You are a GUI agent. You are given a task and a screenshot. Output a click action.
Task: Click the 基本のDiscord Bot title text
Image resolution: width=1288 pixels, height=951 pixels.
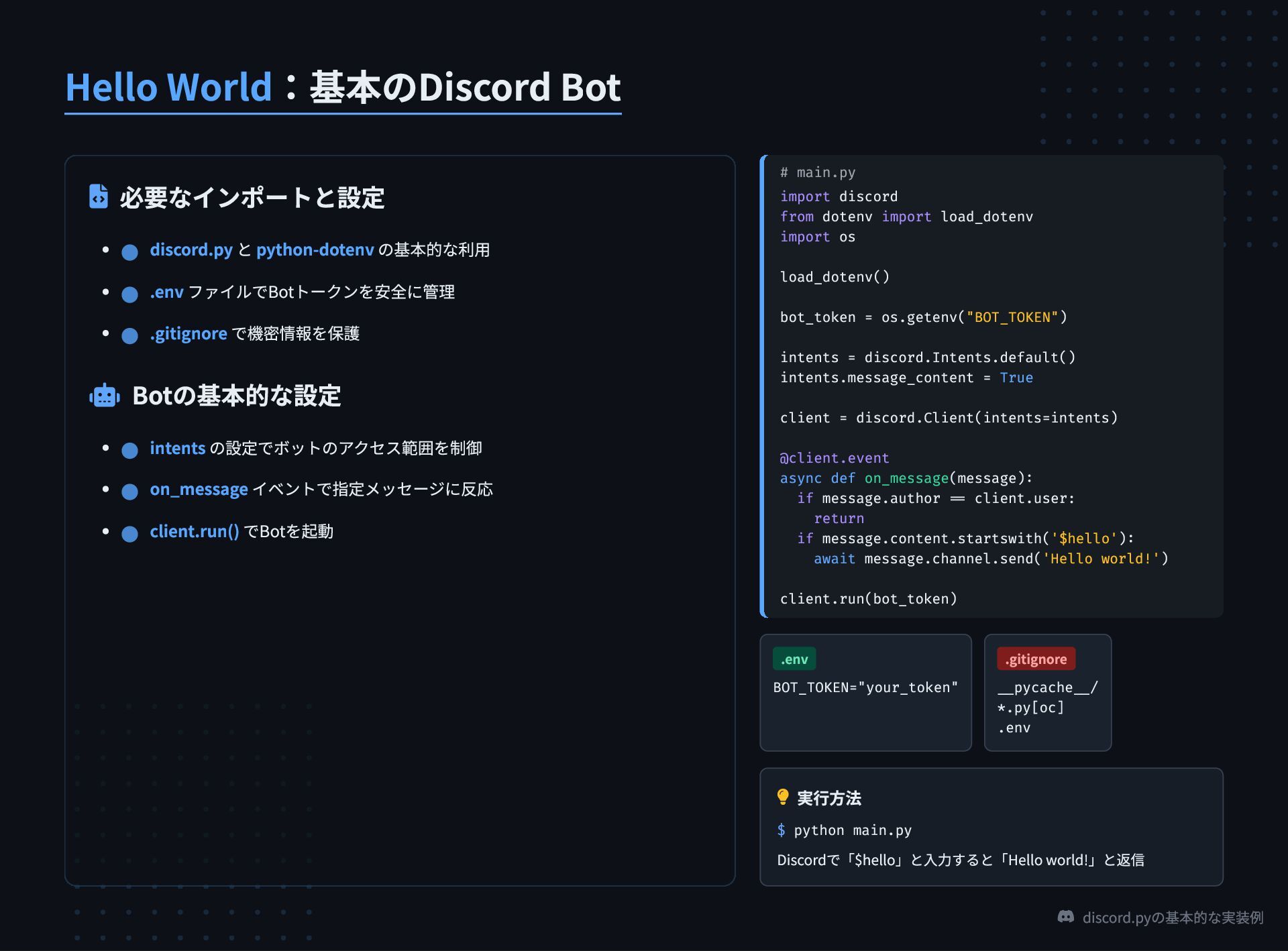[465, 87]
